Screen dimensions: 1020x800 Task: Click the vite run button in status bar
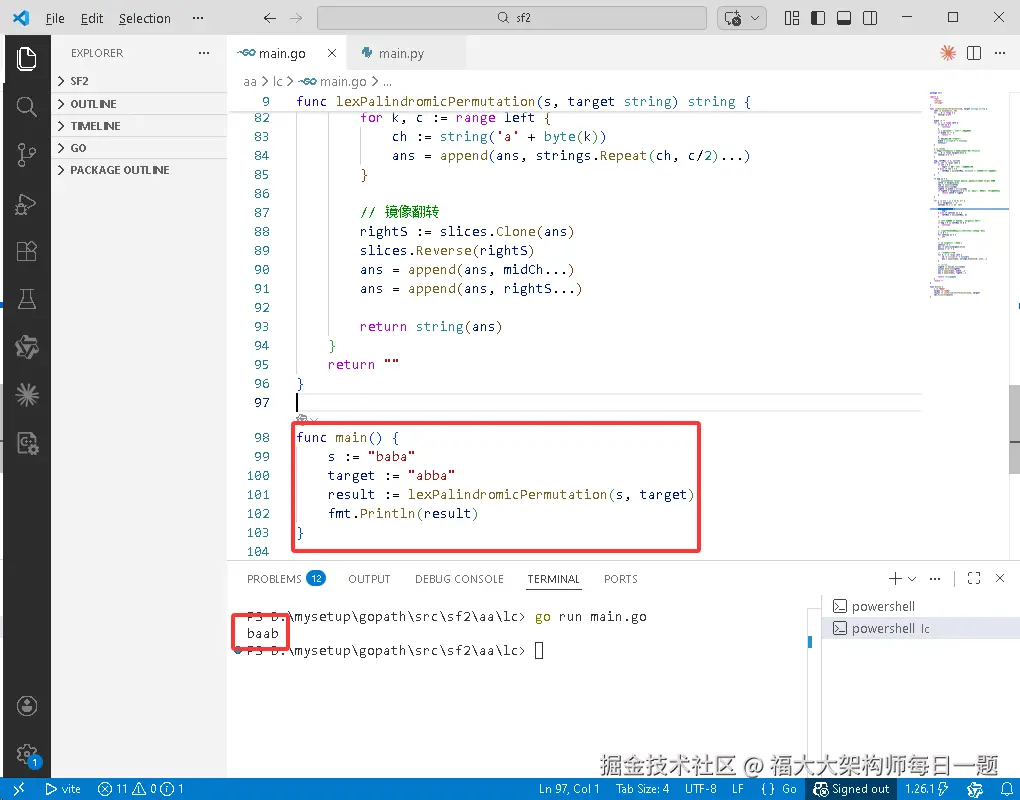pos(63,789)
